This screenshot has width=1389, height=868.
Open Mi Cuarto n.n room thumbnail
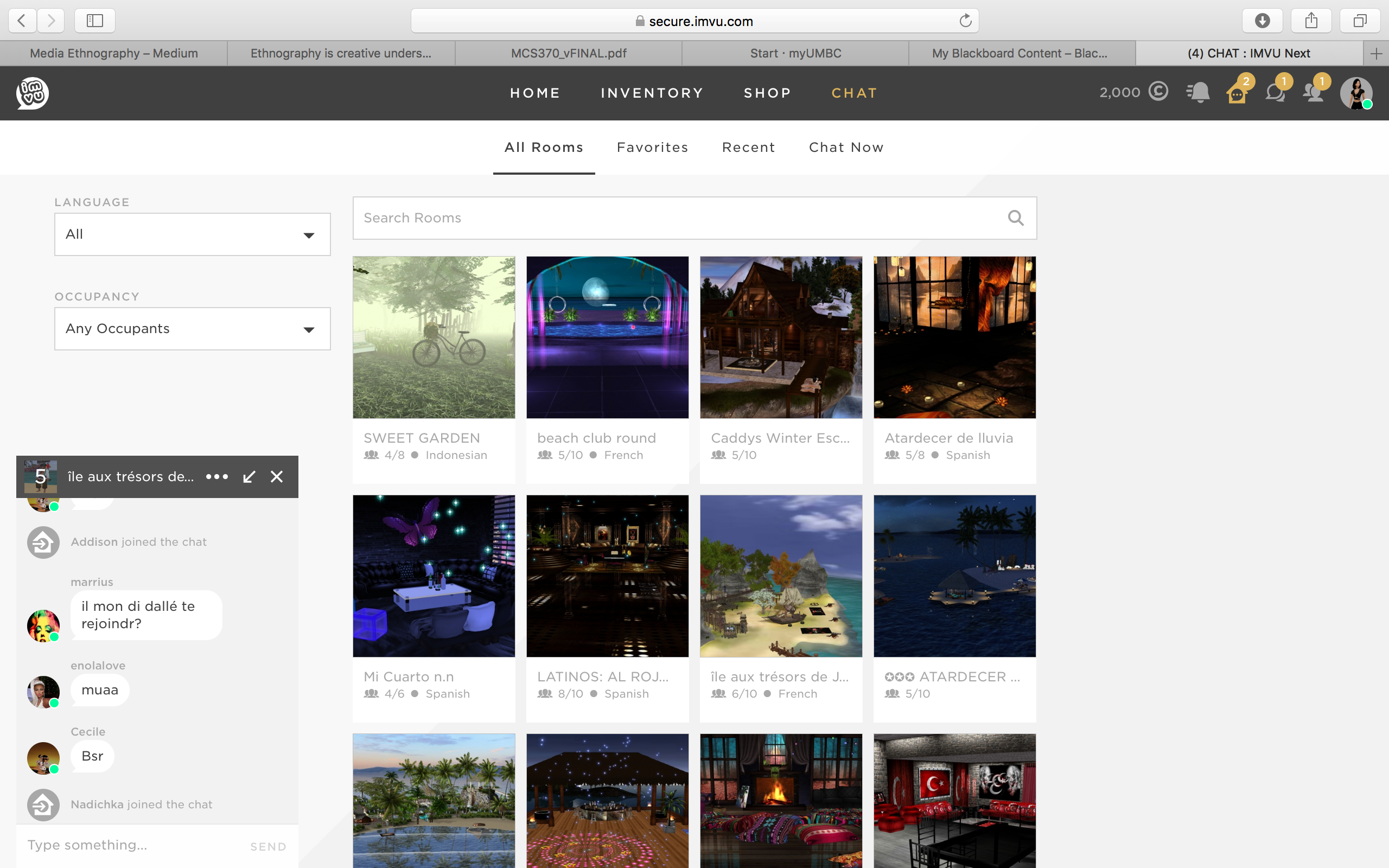(434, 576)
